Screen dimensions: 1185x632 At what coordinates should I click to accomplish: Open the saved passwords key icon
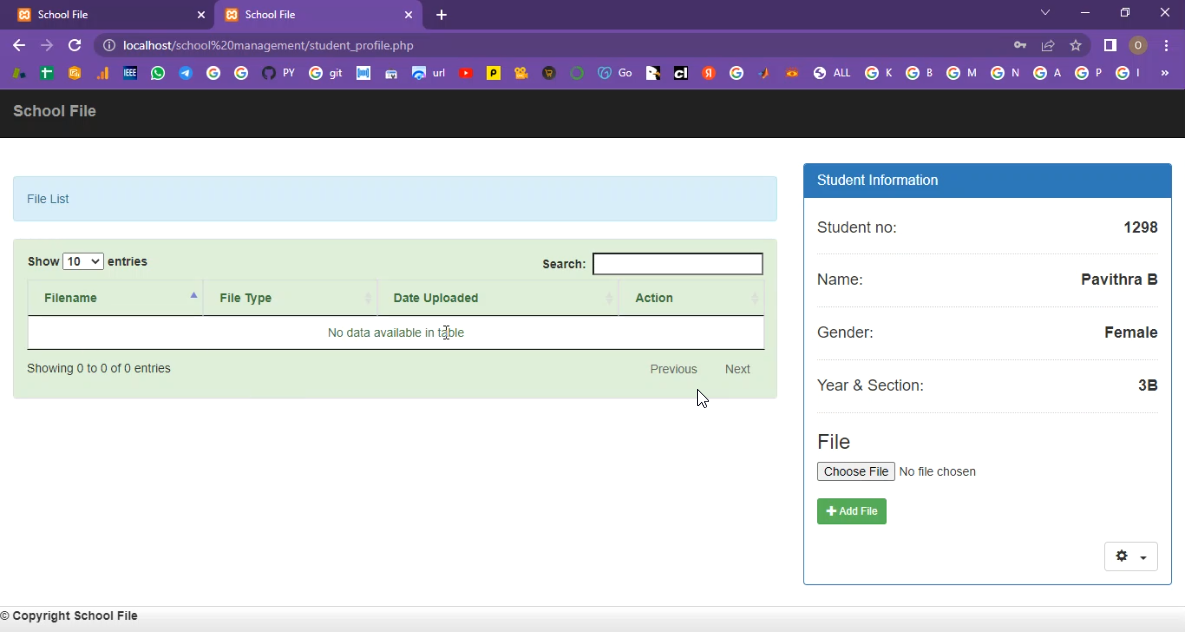1020,45
